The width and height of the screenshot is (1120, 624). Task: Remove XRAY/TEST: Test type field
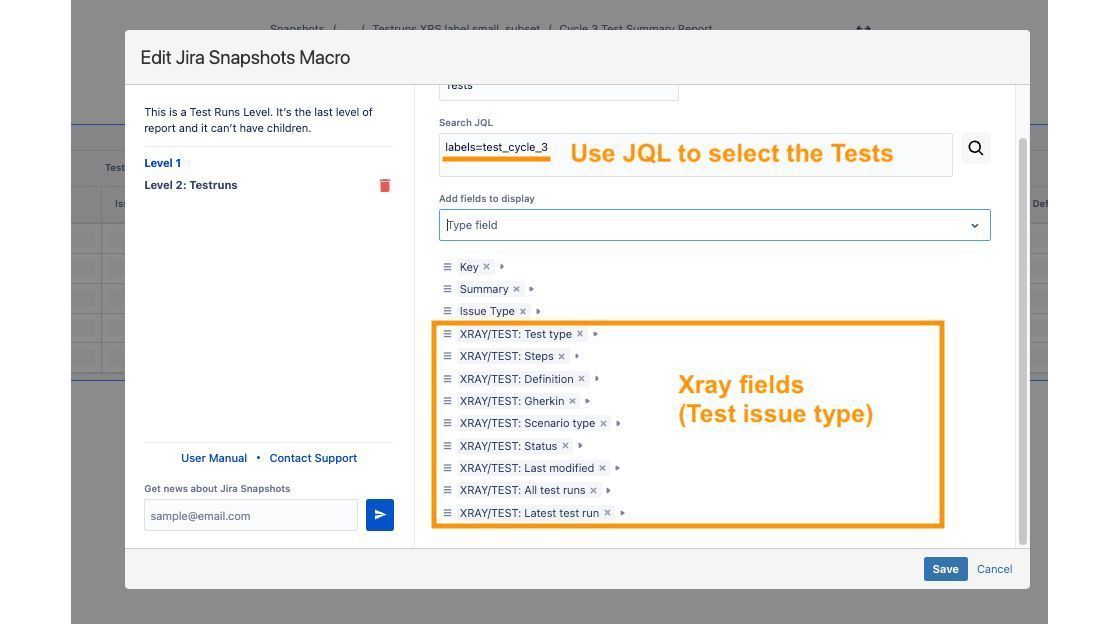[580, 334]
